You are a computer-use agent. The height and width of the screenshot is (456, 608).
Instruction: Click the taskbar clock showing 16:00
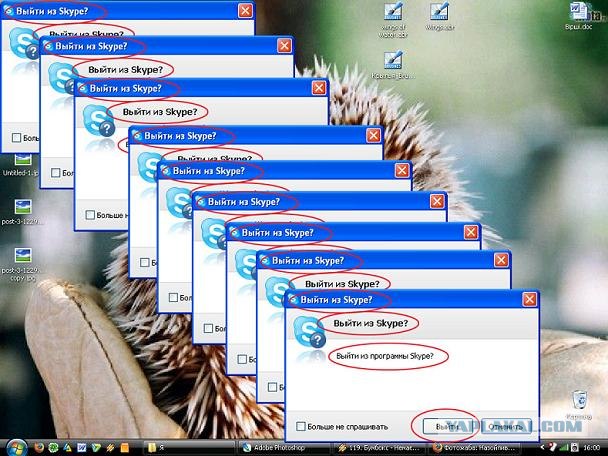[591, 448]
